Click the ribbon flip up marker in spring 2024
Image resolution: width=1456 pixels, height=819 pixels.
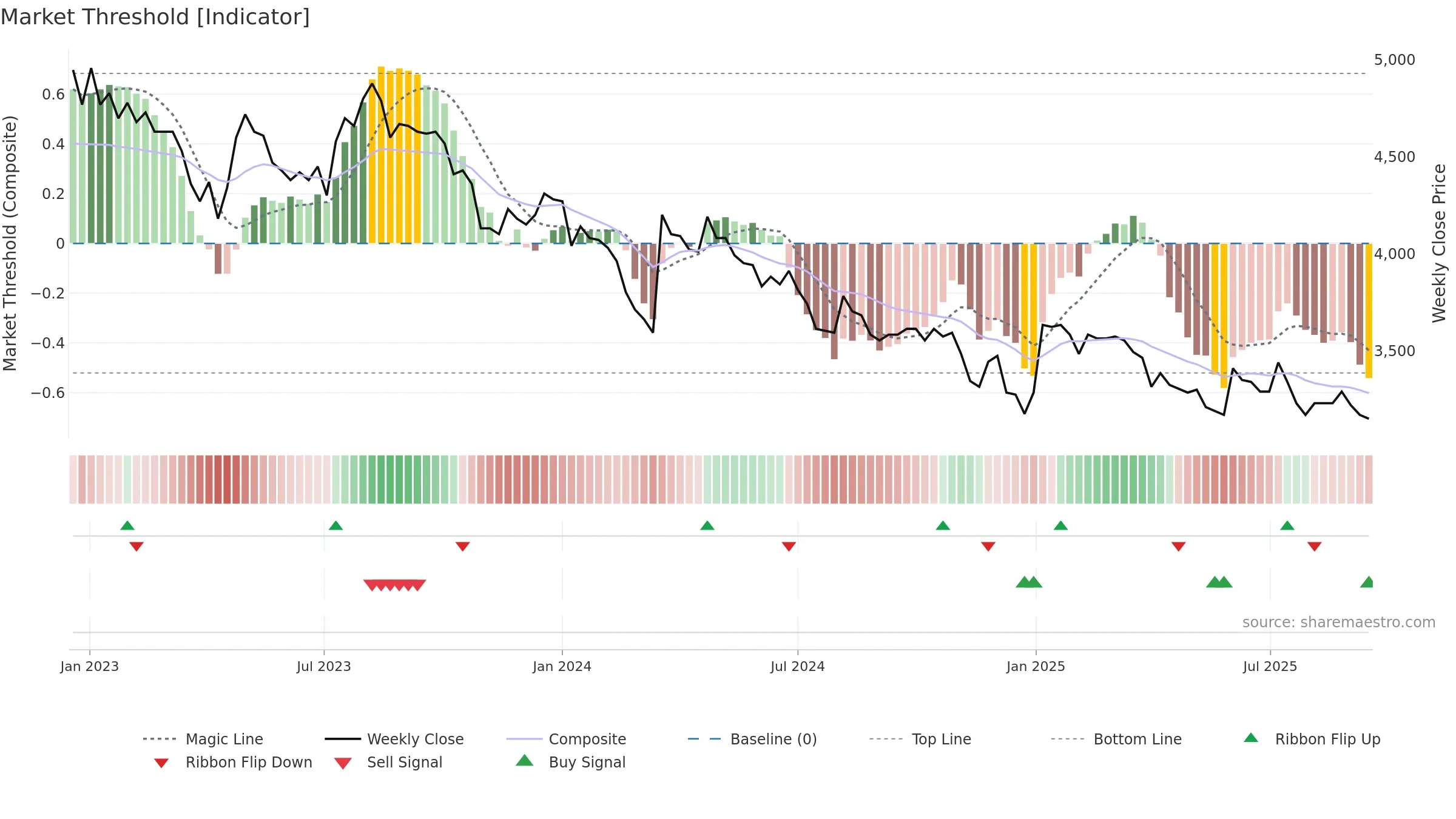[x=707, y=525]
